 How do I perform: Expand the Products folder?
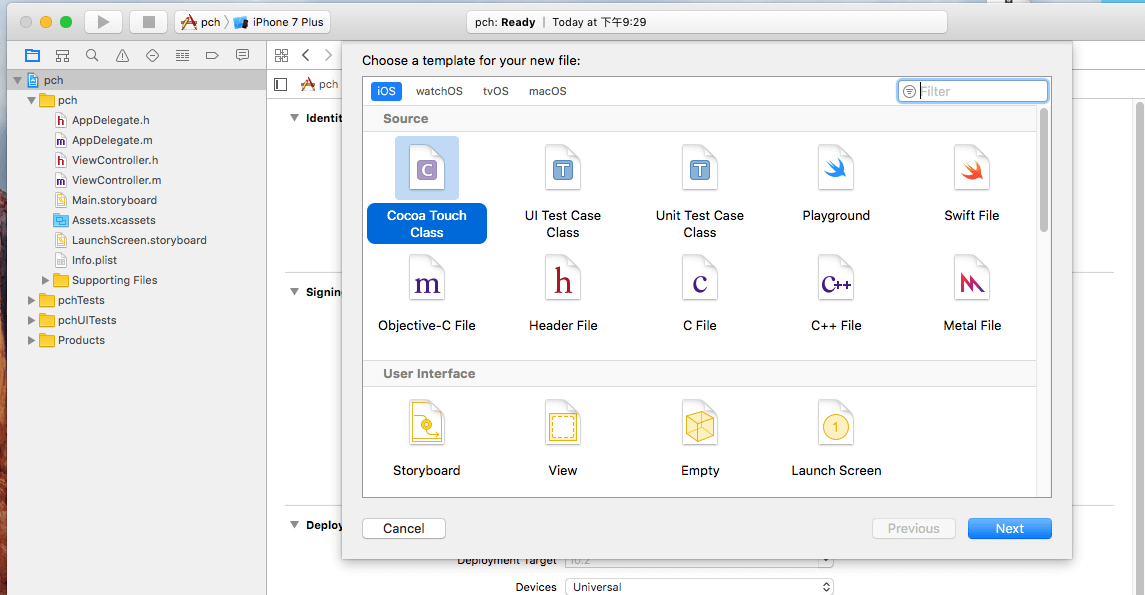(x=32, y=340)
